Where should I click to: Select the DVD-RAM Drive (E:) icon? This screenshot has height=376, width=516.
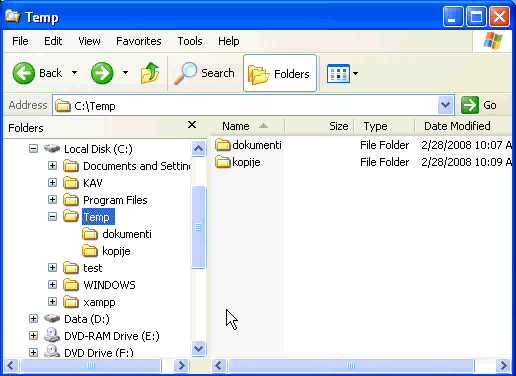pyautogui.click(x=52, y=335)
